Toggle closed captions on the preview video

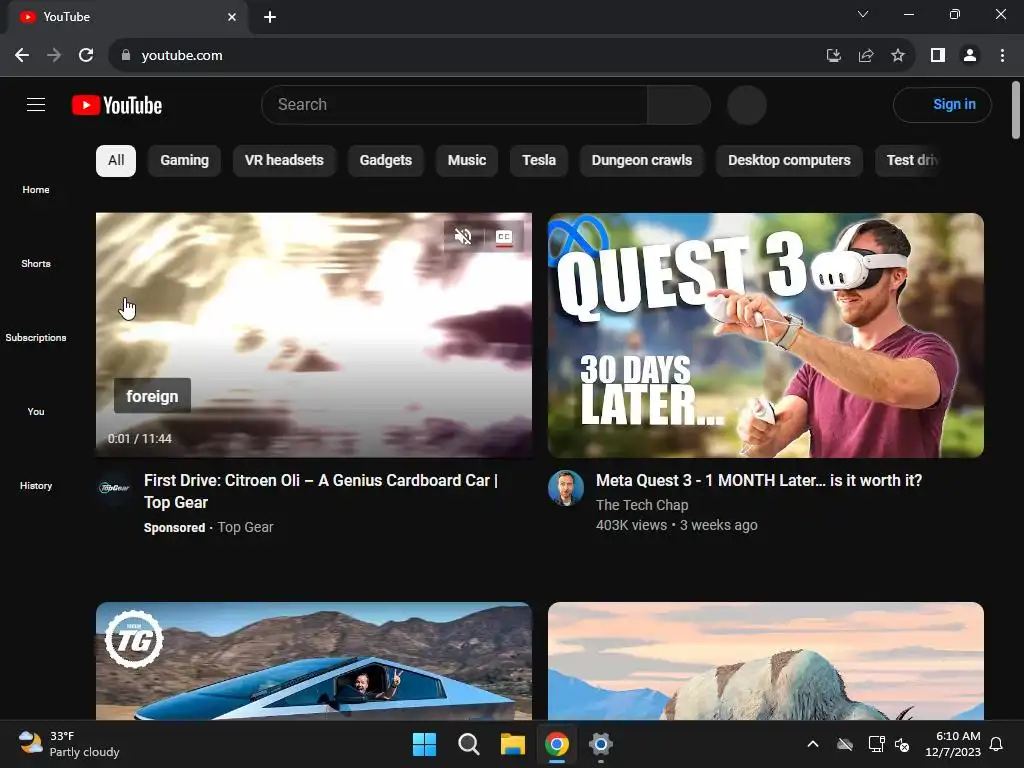click(x=504, y=236)
